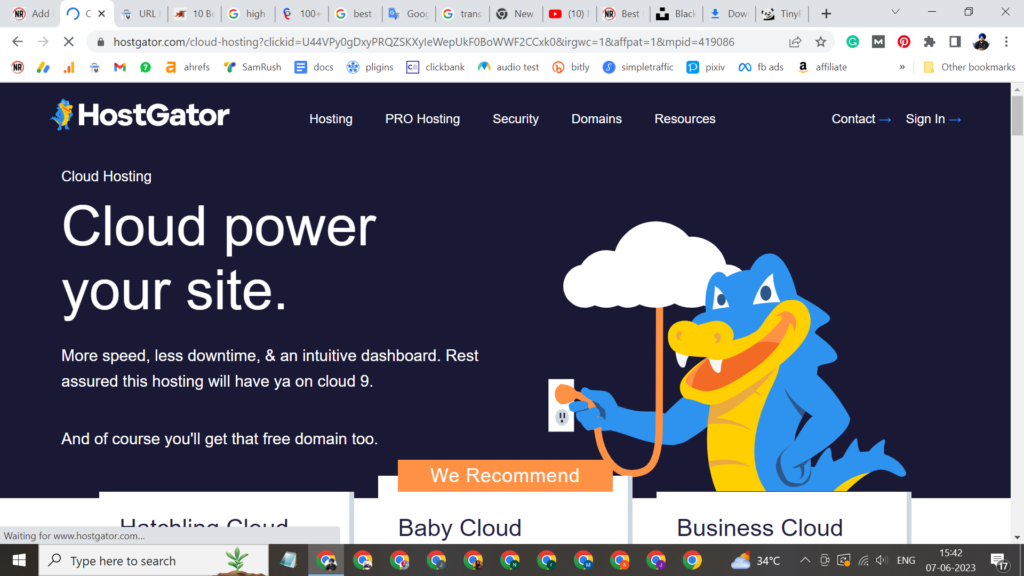Open the Grammarly extension icon
The image size is (1024, 576).
tap(852, 42)
